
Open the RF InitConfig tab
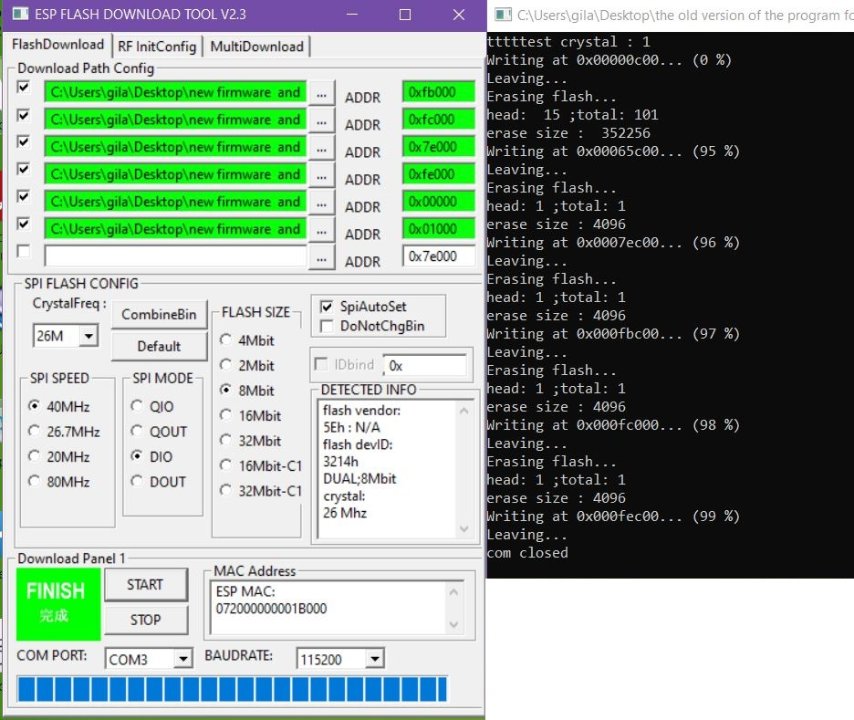click(x=157, y=47)
